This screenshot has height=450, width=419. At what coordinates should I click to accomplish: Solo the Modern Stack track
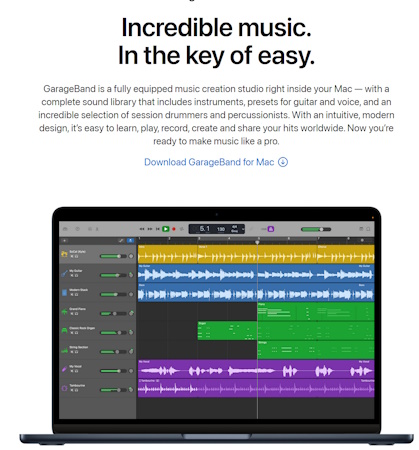point(77,295)
